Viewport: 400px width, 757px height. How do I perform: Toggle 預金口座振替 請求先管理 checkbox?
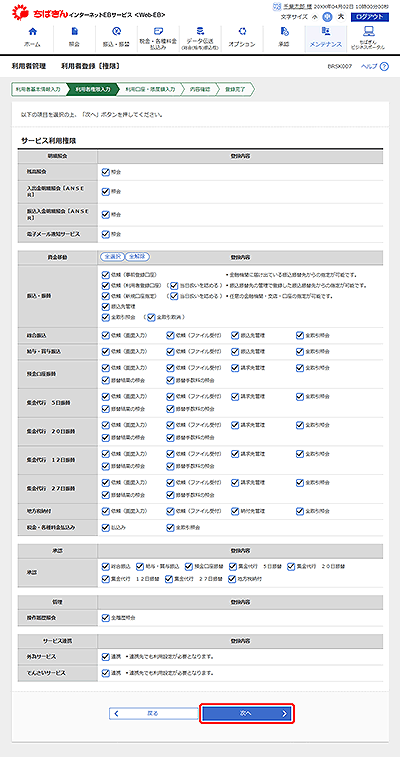(235, 368)
